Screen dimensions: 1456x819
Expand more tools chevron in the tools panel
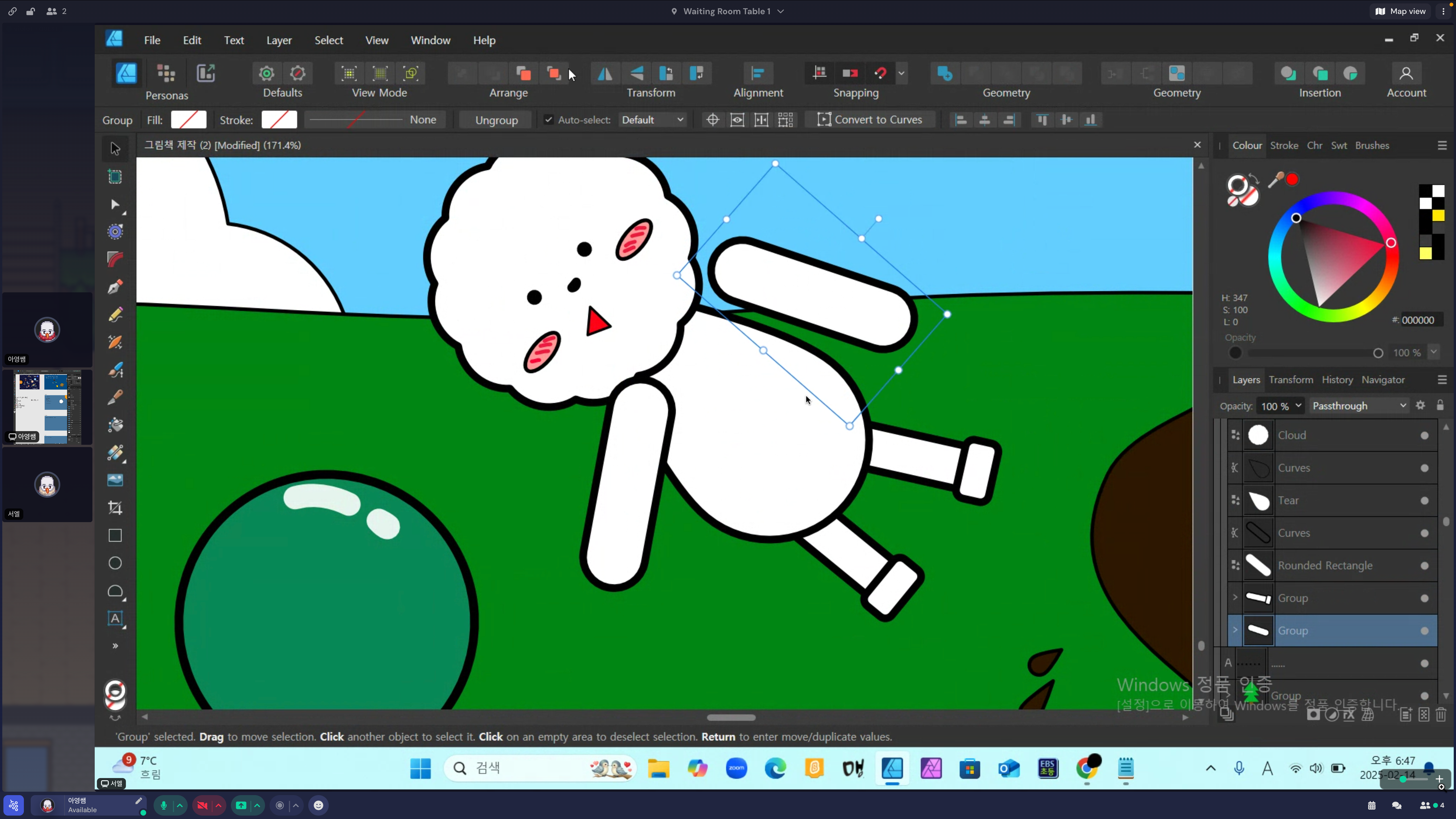point(115,646)
